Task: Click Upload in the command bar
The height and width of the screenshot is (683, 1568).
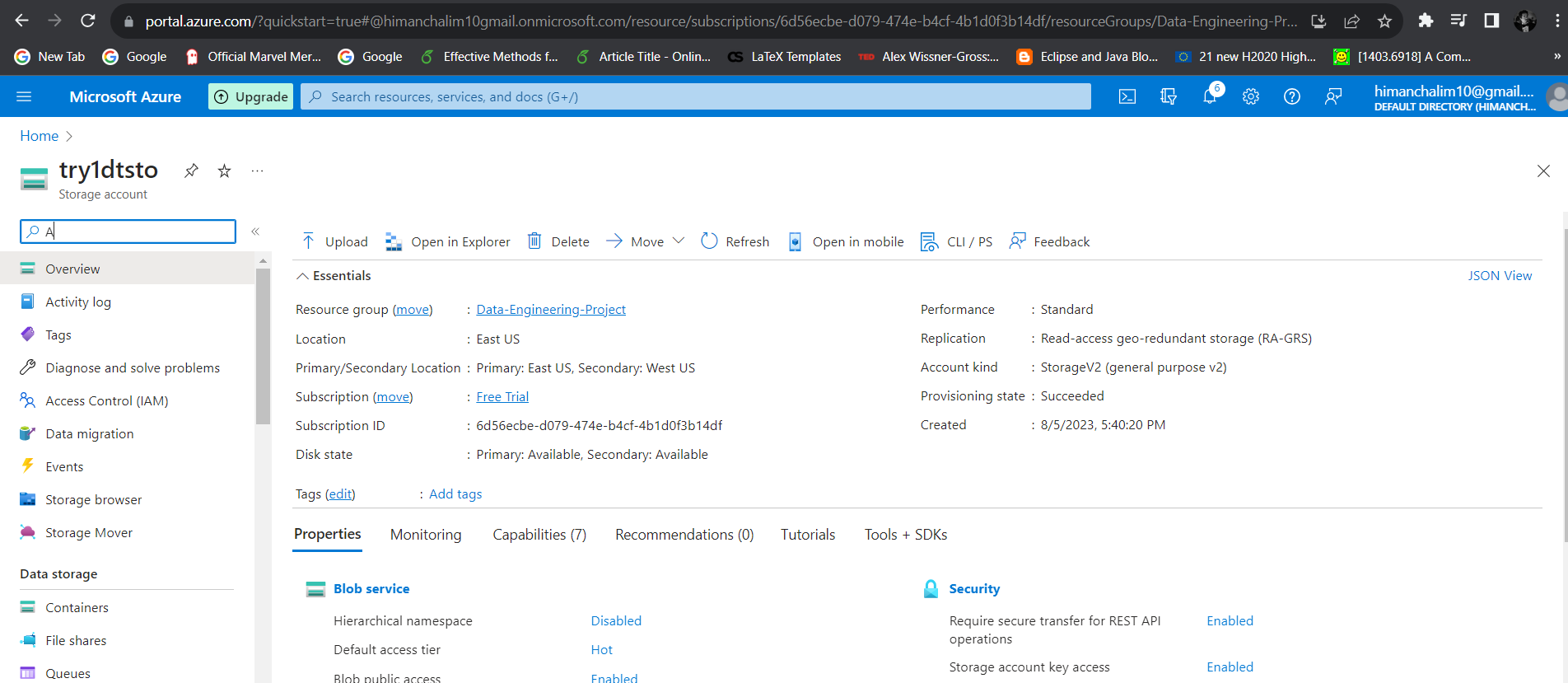Action: point(334,241)
